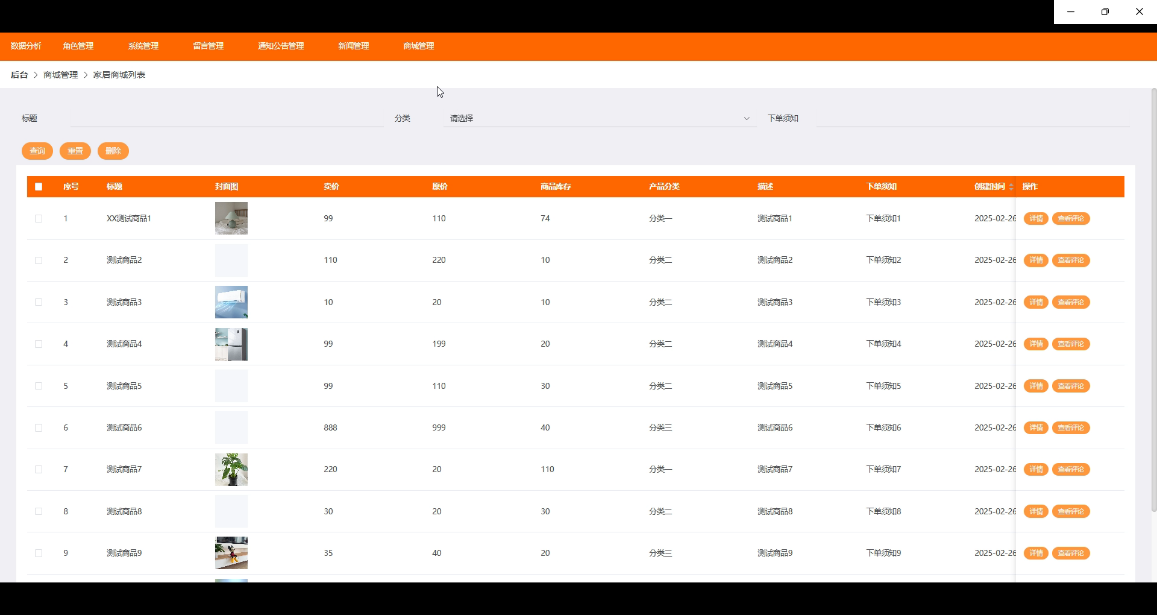Click 详情 for 测试商品5
The height and width of the screenshot is (615, 1157).
1036,385
